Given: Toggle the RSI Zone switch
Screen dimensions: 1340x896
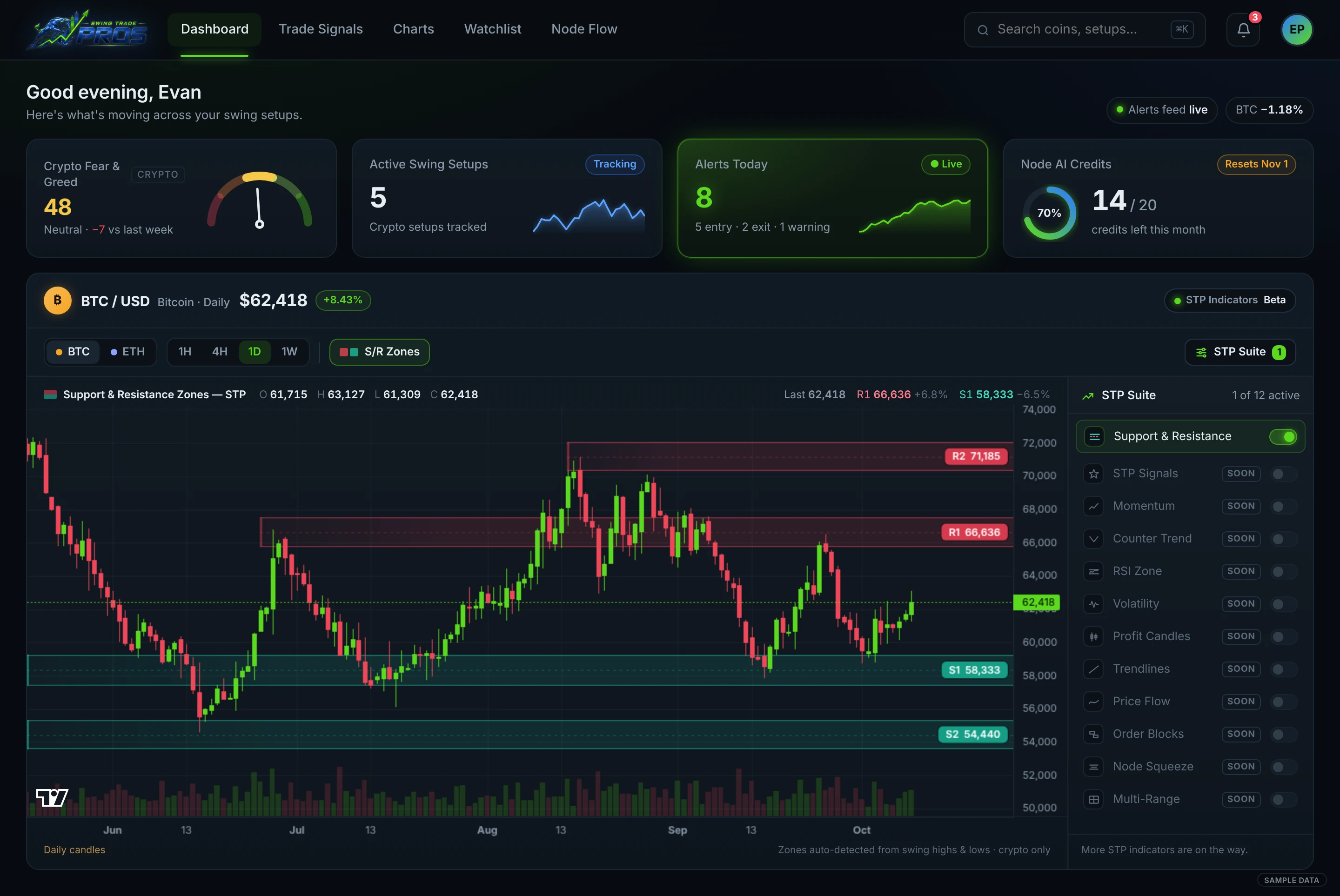Looking at the screenshot, I should (1283, 571).
